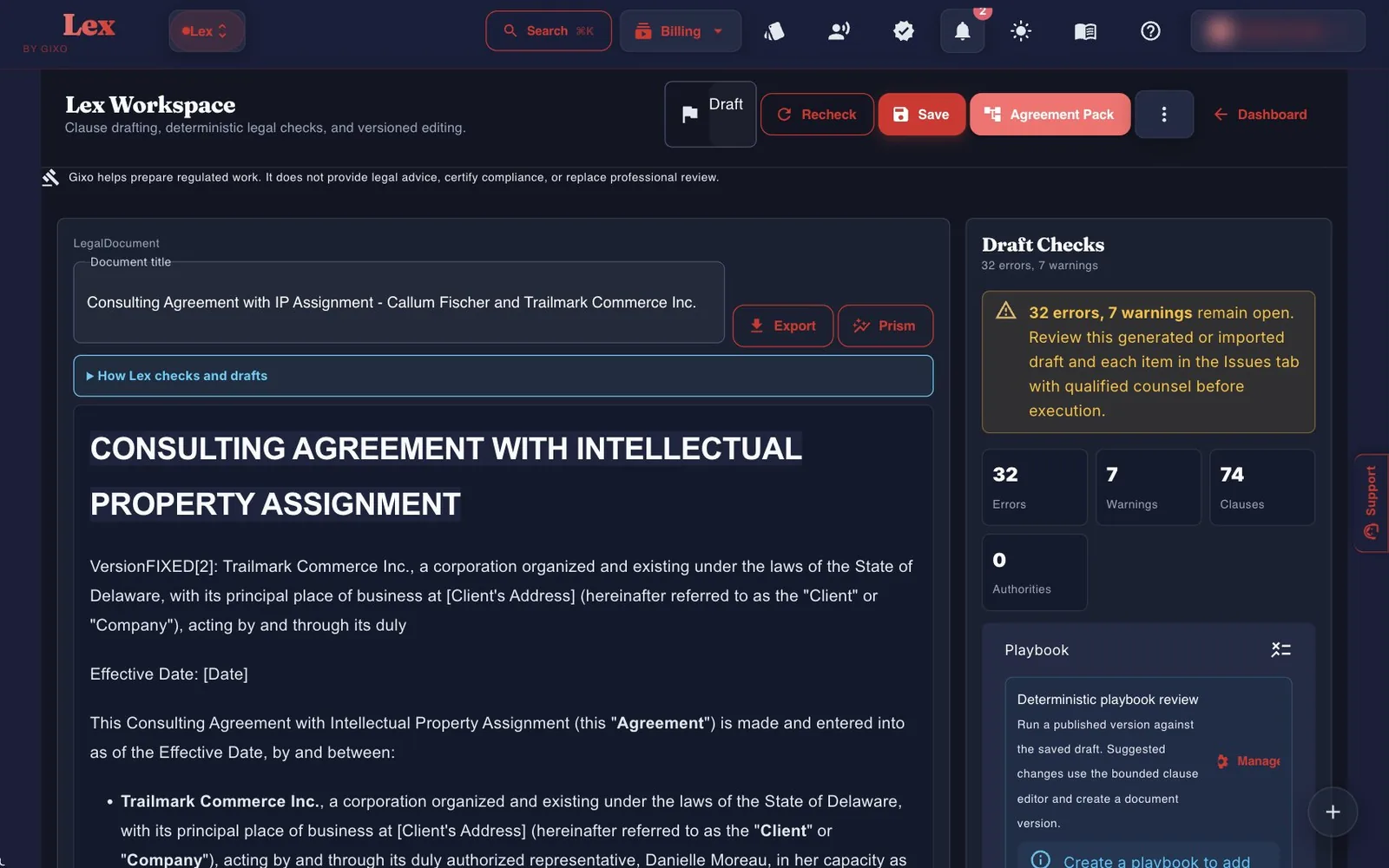
Task: Click the LegalDocument label
Action: pyautogui.click(x=116, y=244)
